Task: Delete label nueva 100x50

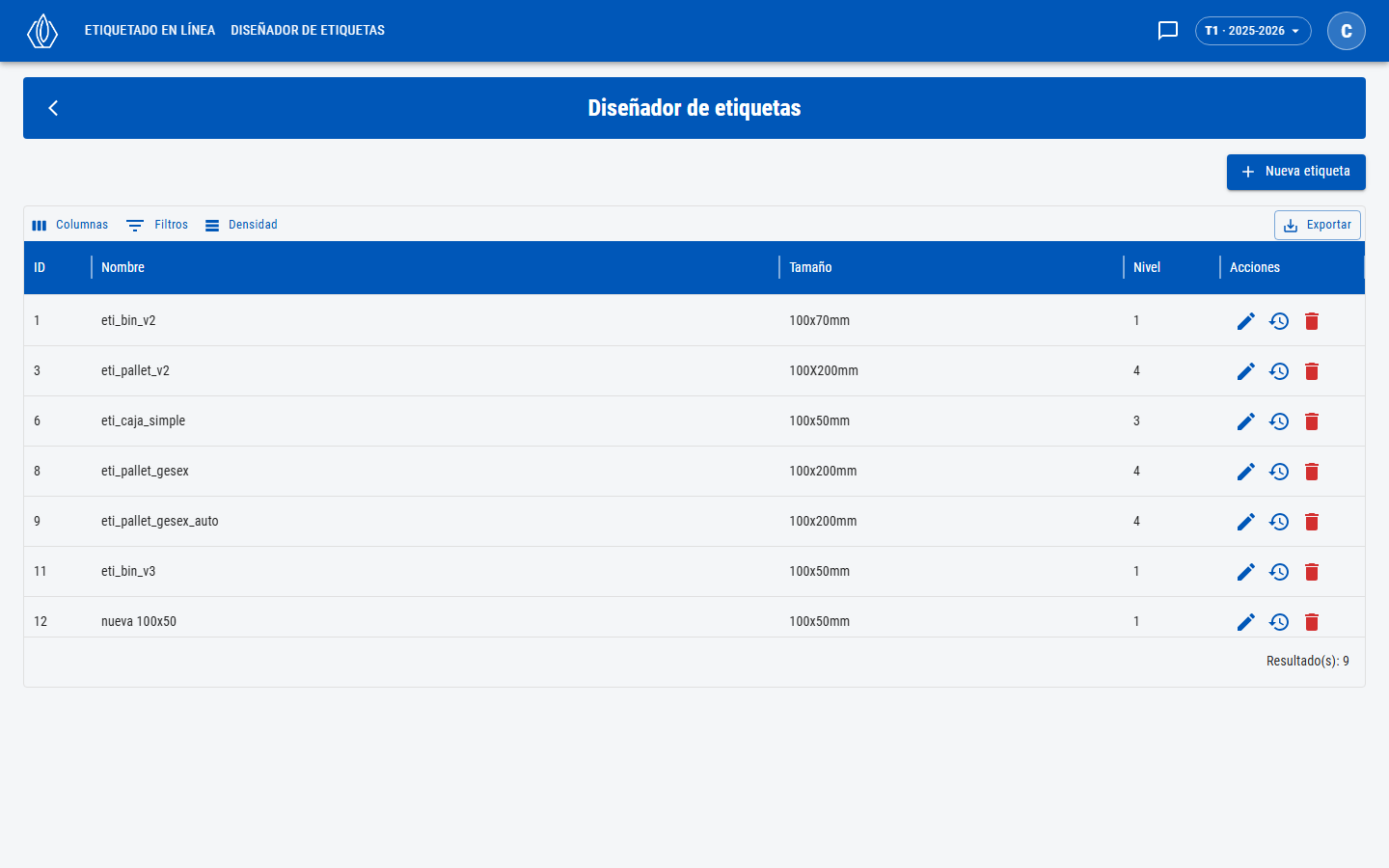Action: 1312,622
